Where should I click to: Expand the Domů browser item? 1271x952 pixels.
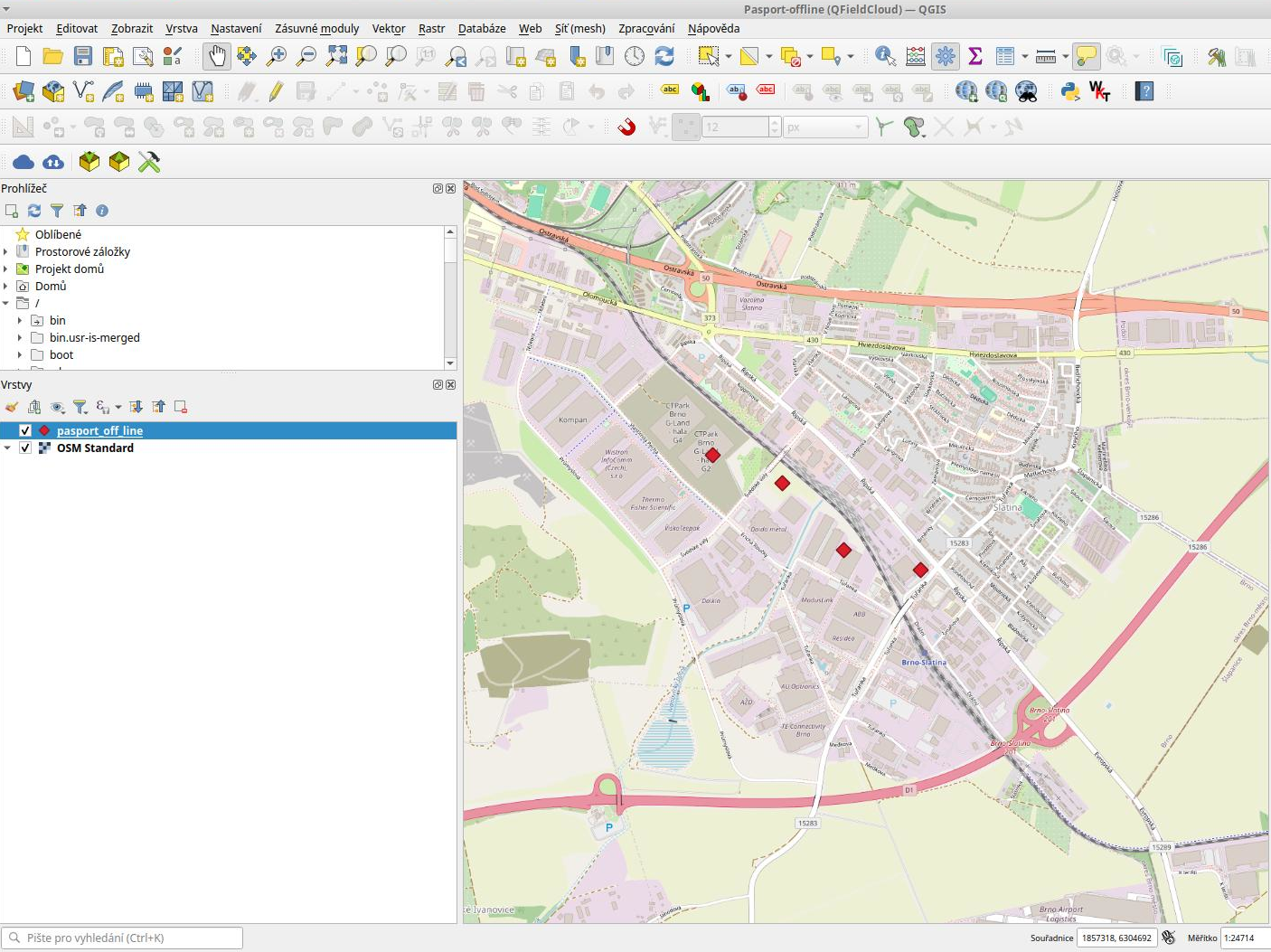pos(6,287)
